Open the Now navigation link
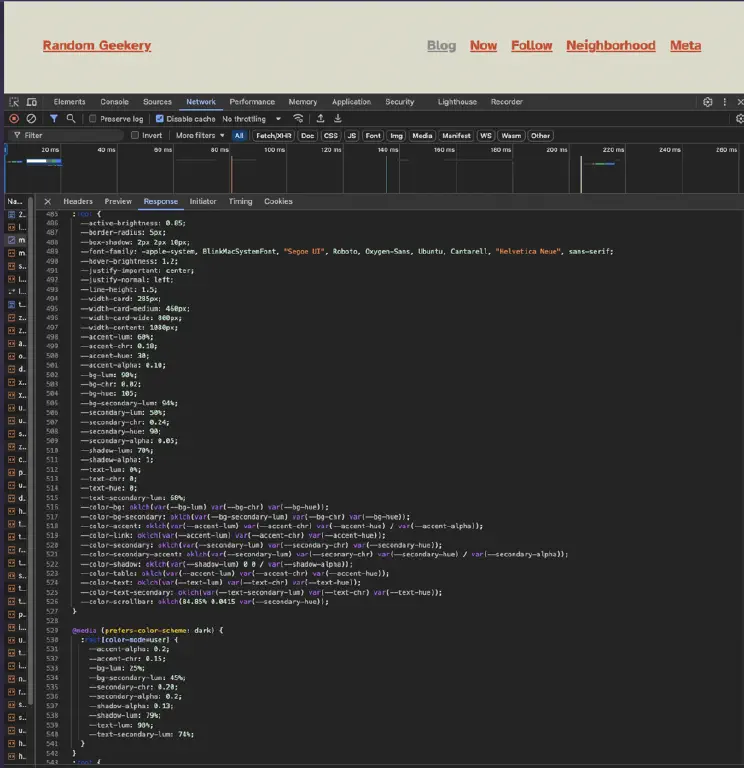The width and height of the screenshot is (744, 768). [483, 46]
